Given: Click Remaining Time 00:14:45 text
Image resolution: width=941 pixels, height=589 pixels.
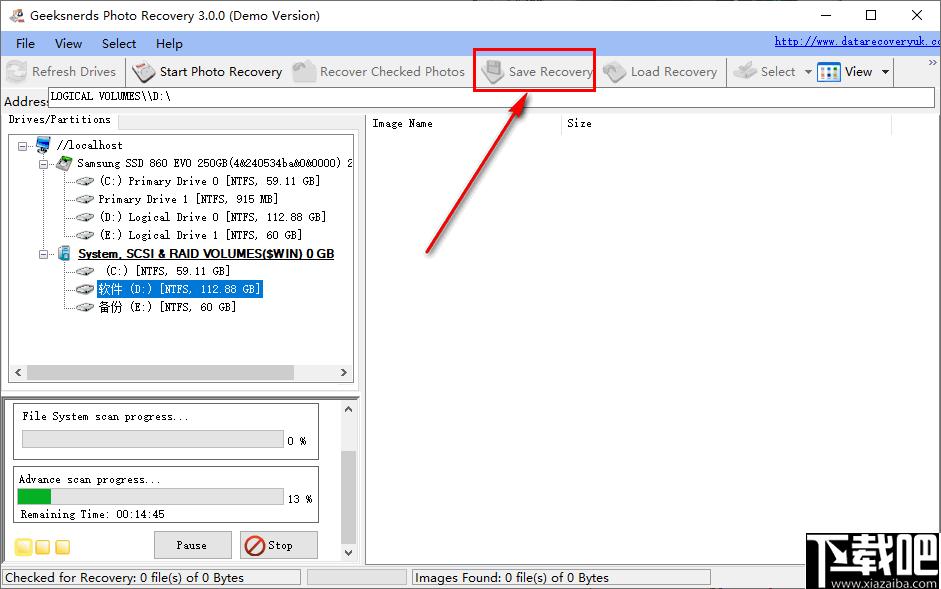Looking at the screenshot, I should (x=92, y=515).
